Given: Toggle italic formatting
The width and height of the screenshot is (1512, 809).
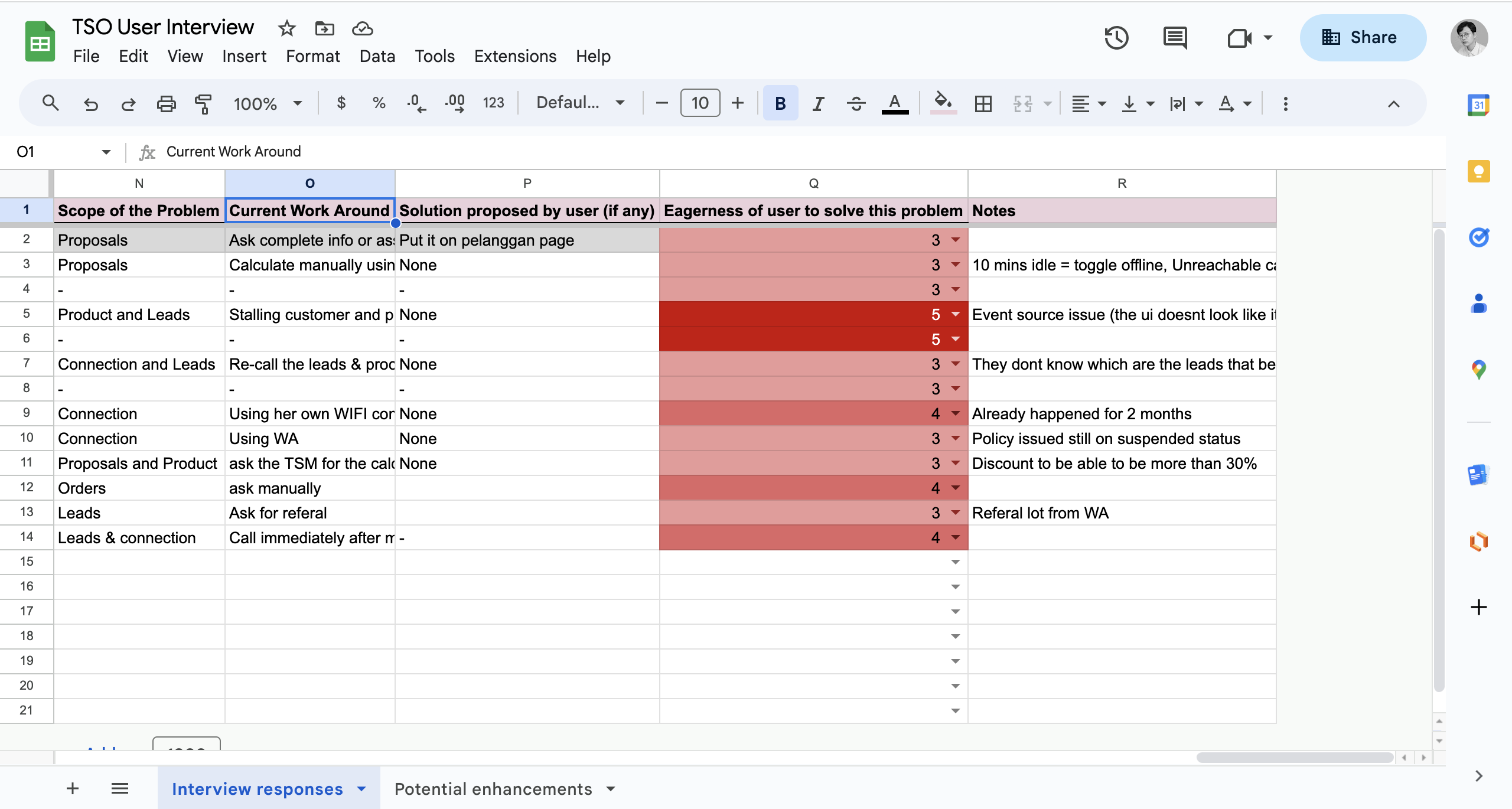Looking at the screenshot, I should coord(818,104).
